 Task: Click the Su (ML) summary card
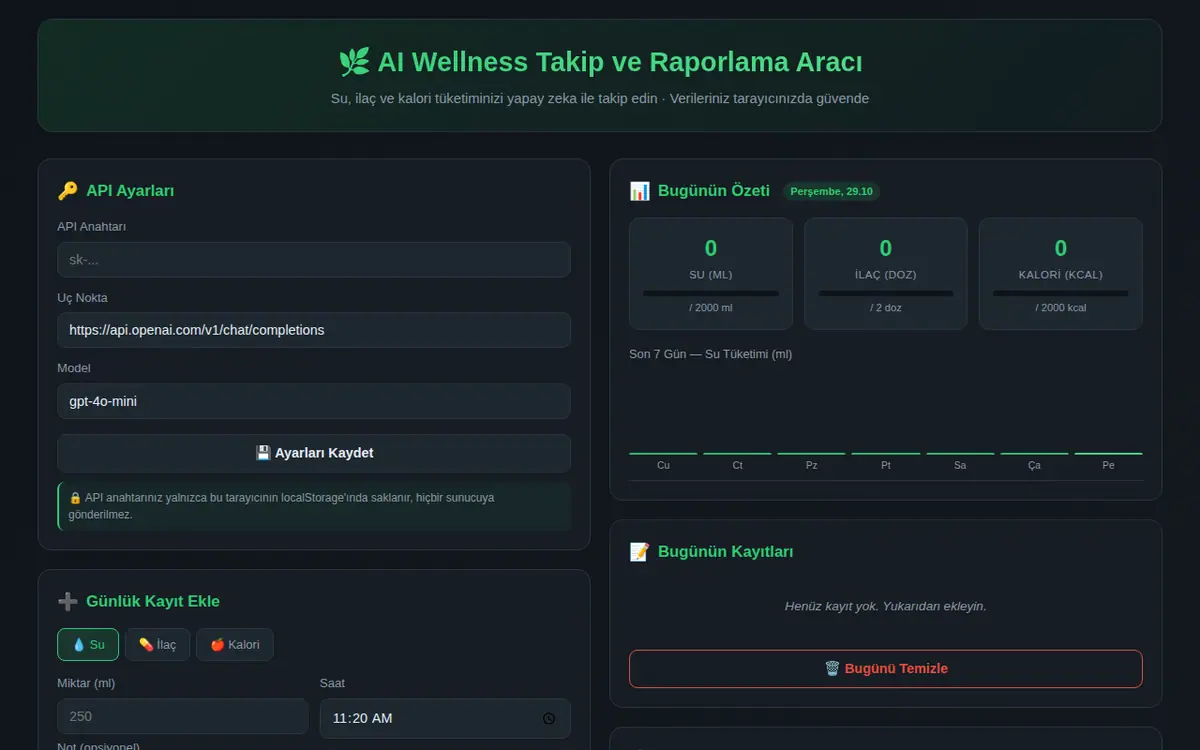click(x=711, y=274)
